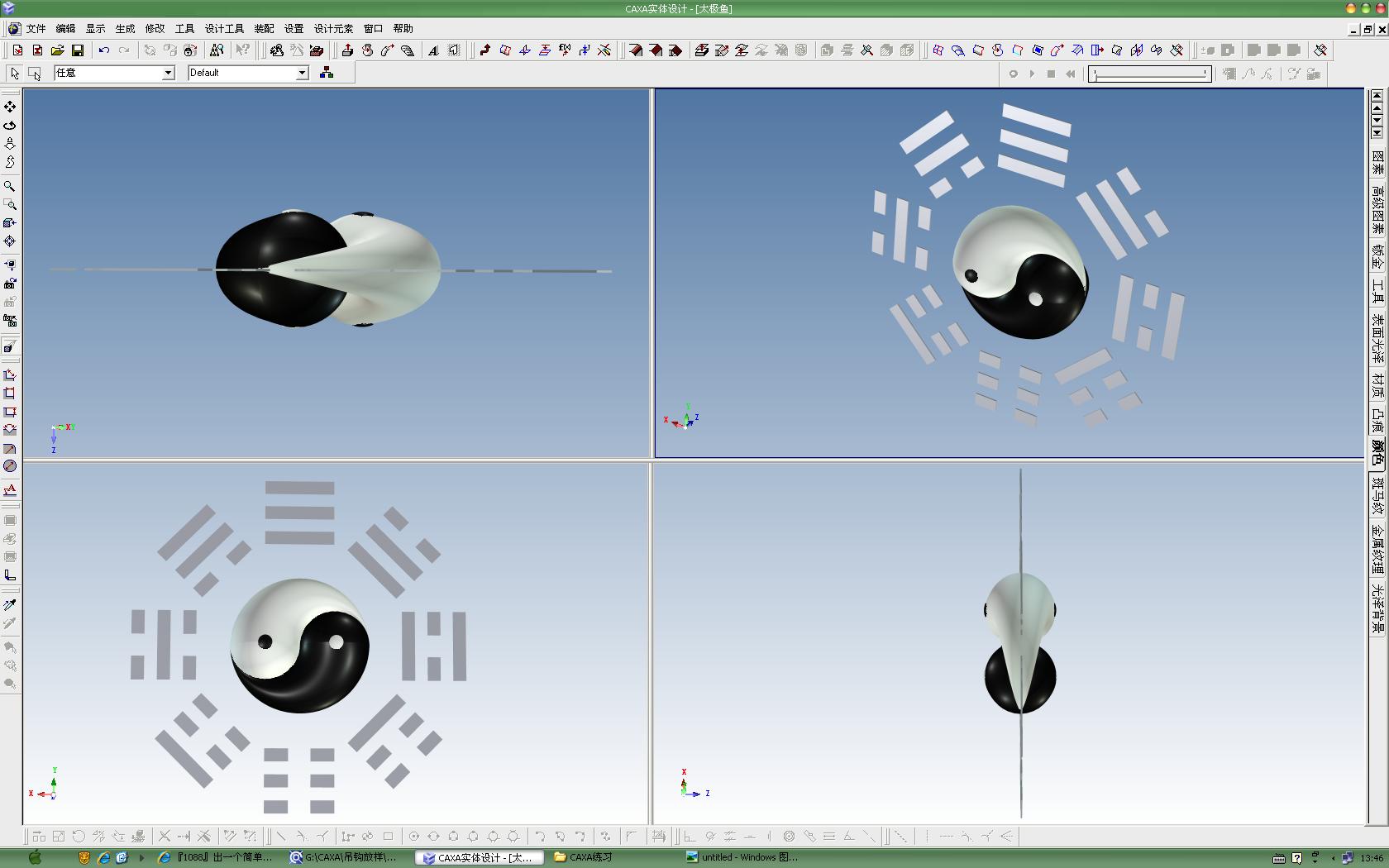Open the 材质 catalog tab
The image size is (1389, 868).
(x=1377, y=385)
